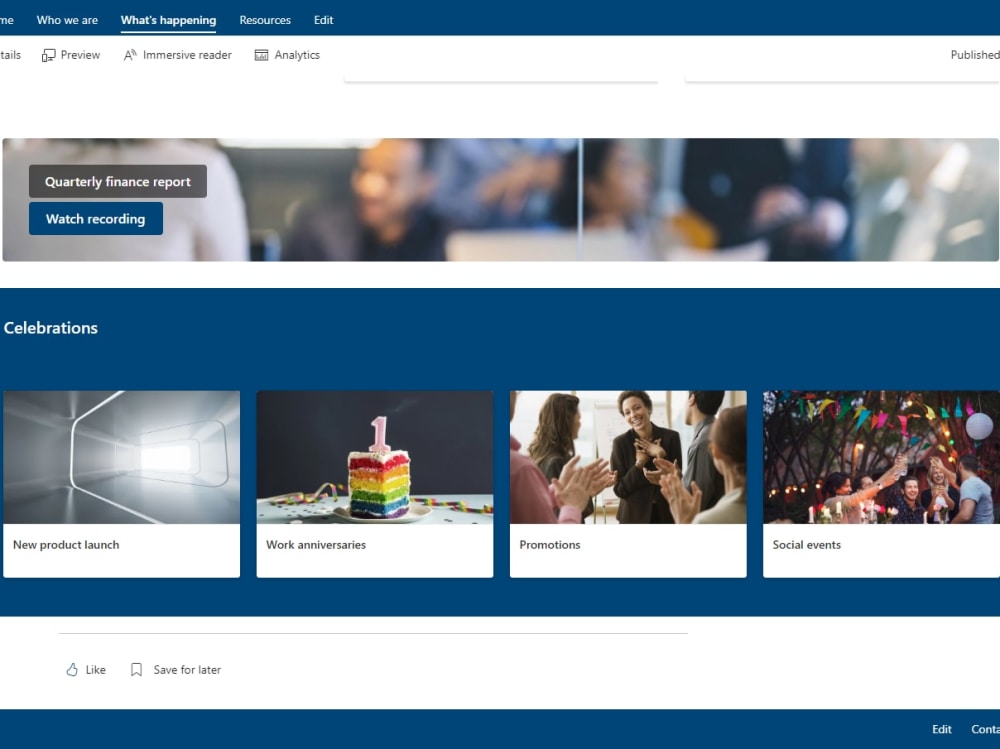Click the Immersive reader label

click(187, 55)
